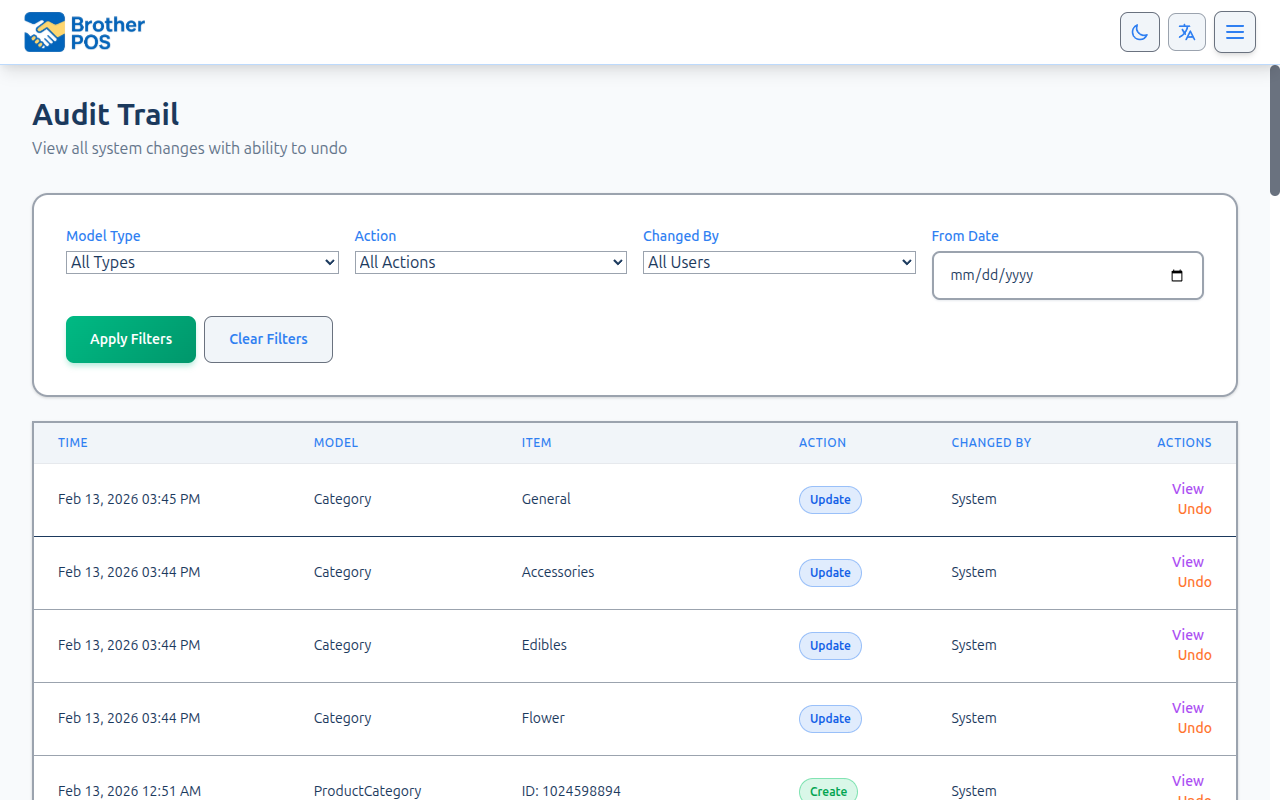This screenshot has height=800, width=1280.
Task: Undo the Accessories category change
Action: coord(1193,581)
